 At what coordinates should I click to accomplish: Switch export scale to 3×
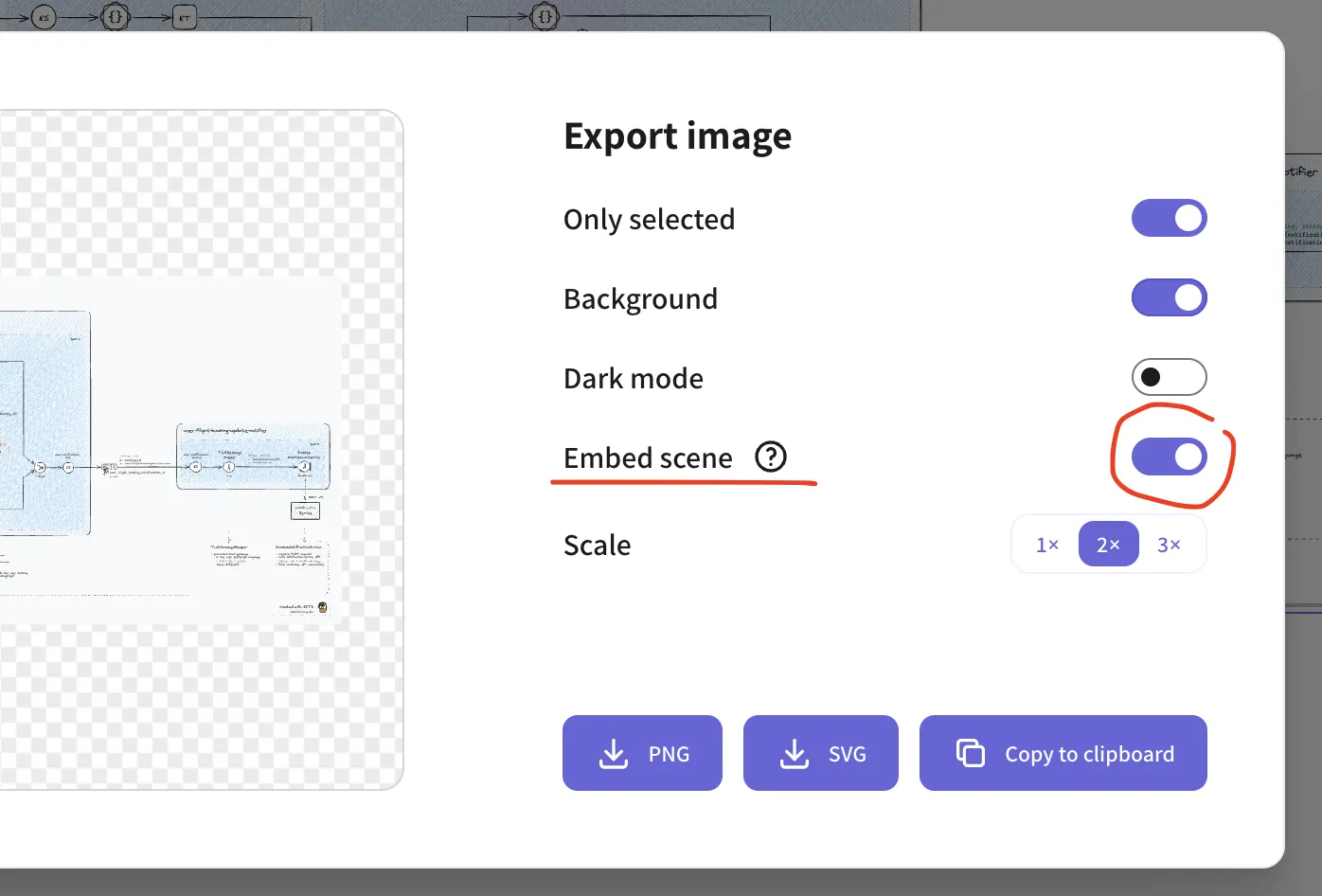1170,544
